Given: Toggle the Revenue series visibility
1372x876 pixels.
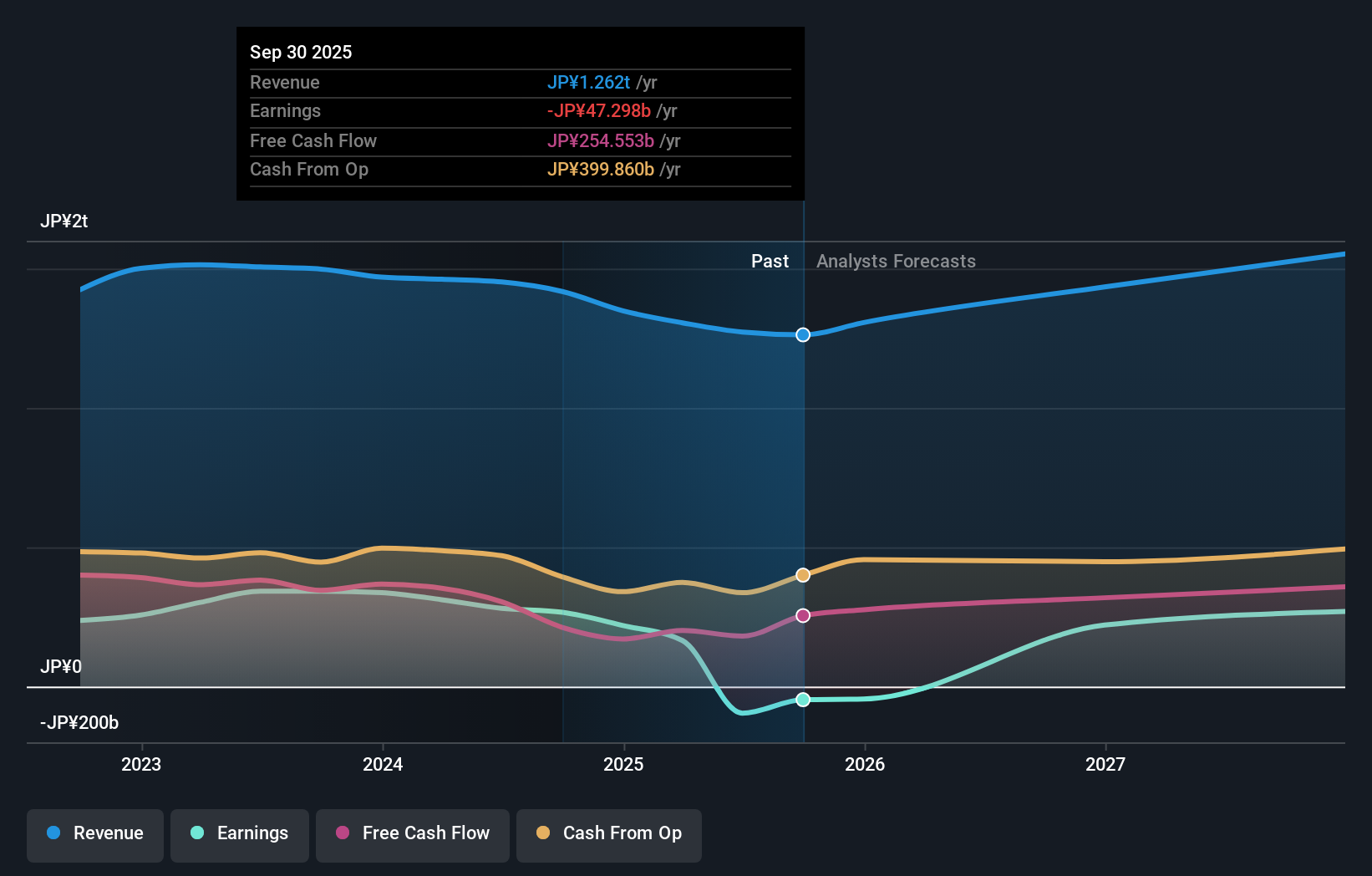Looking at the screenshot, I should pos(94,833).
